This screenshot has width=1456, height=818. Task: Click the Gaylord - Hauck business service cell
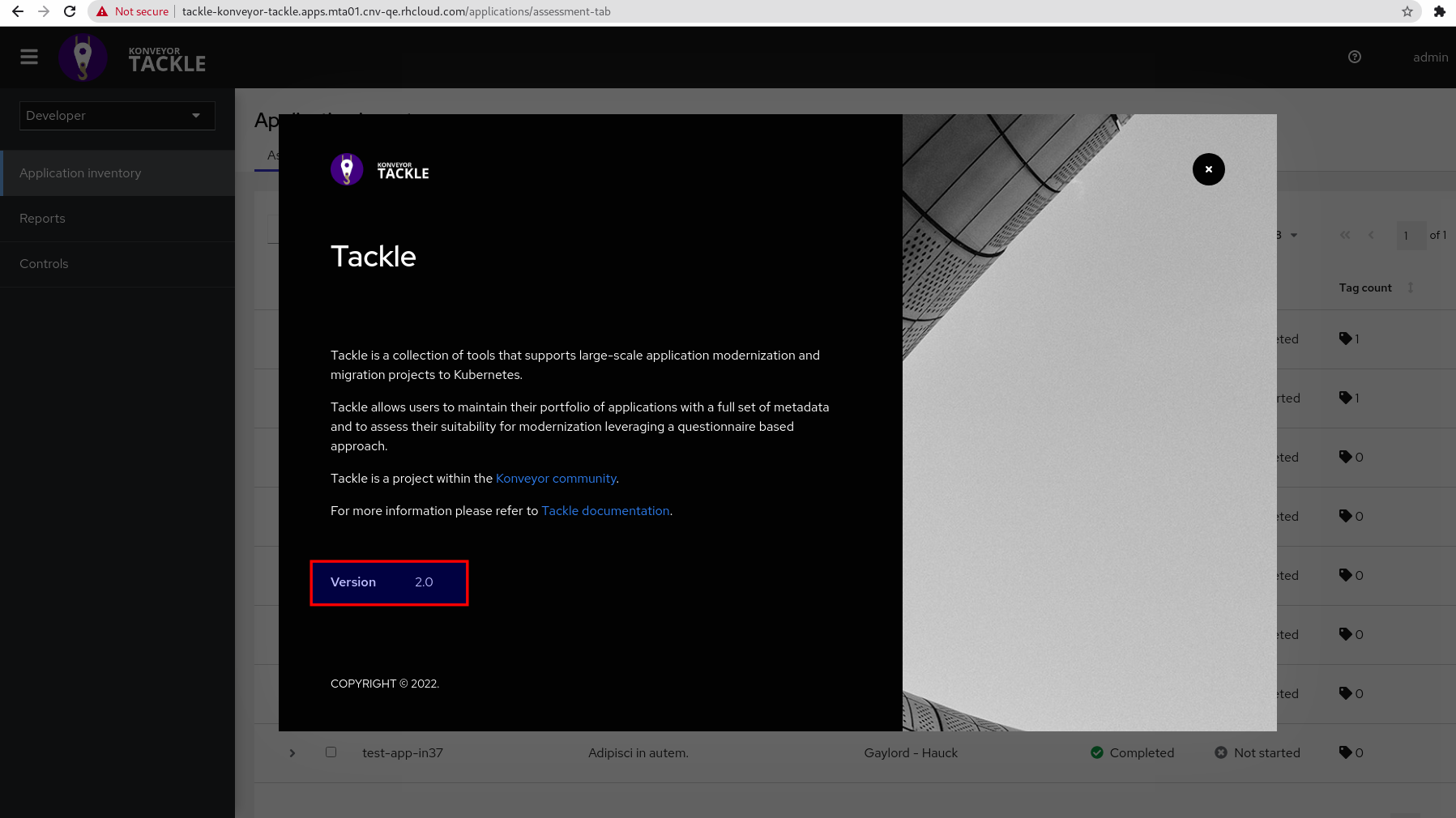[x=911, y=753]
